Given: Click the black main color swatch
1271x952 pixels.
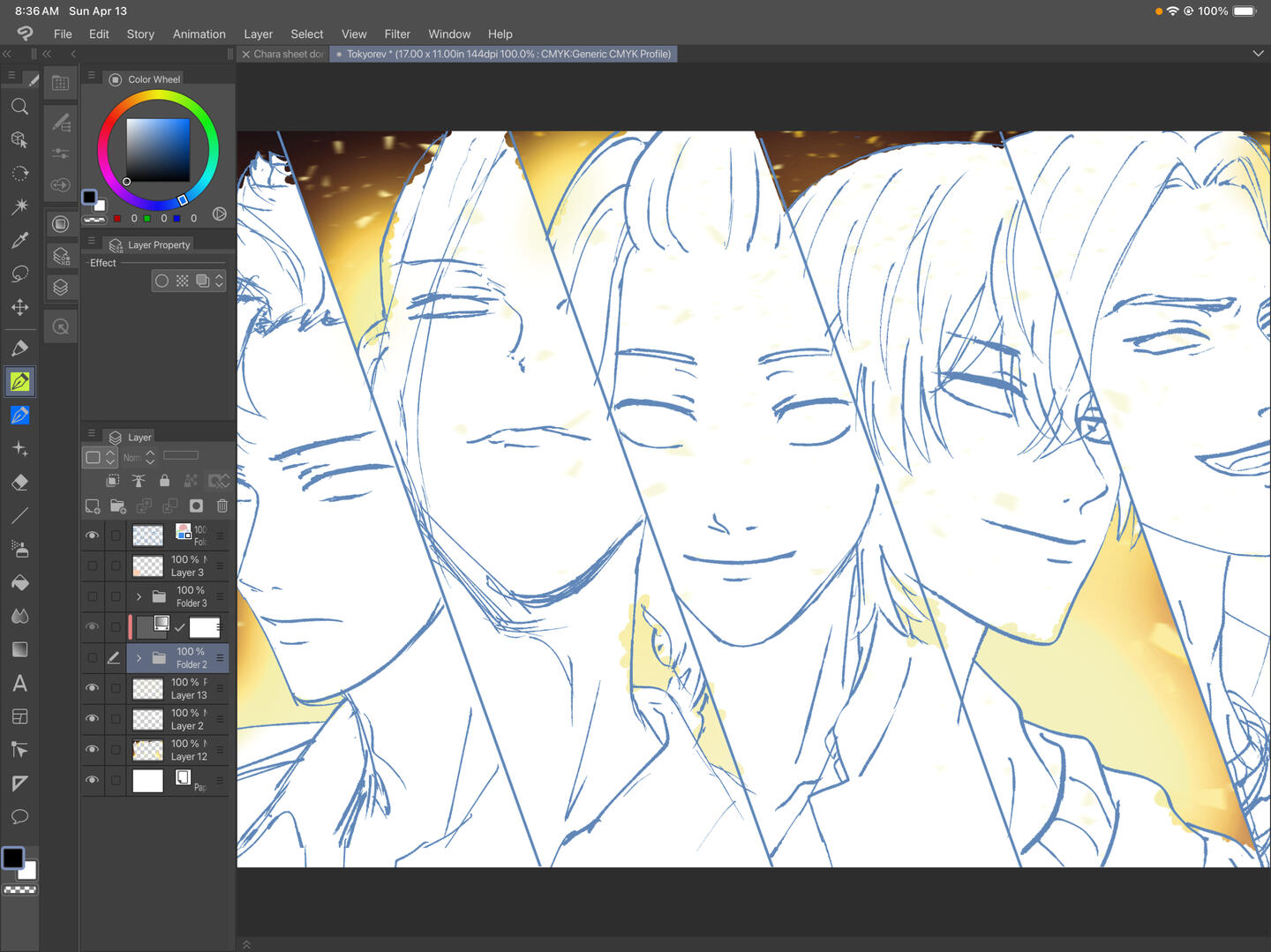Looking at the screenshot, I should coord(13,858).
